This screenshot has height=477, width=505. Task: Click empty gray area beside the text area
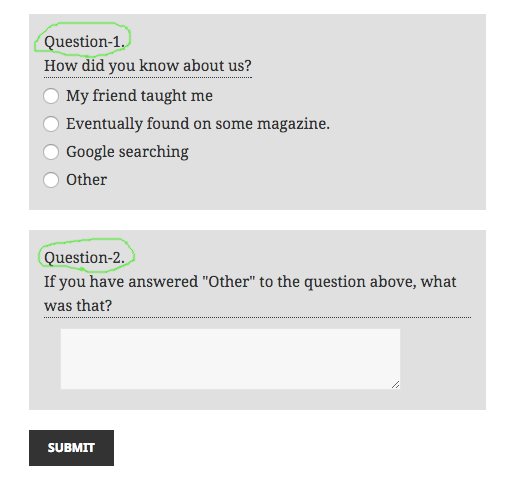[442, 359]
